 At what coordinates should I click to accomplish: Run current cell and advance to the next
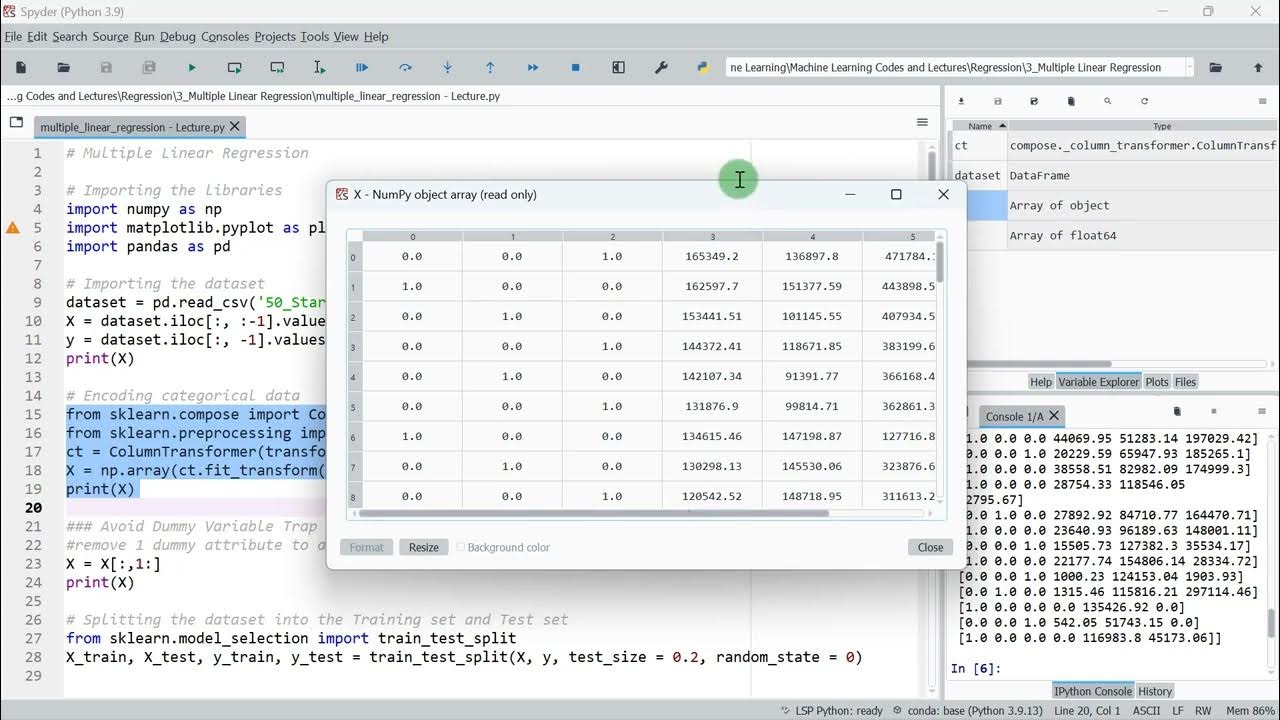(277, 67)
